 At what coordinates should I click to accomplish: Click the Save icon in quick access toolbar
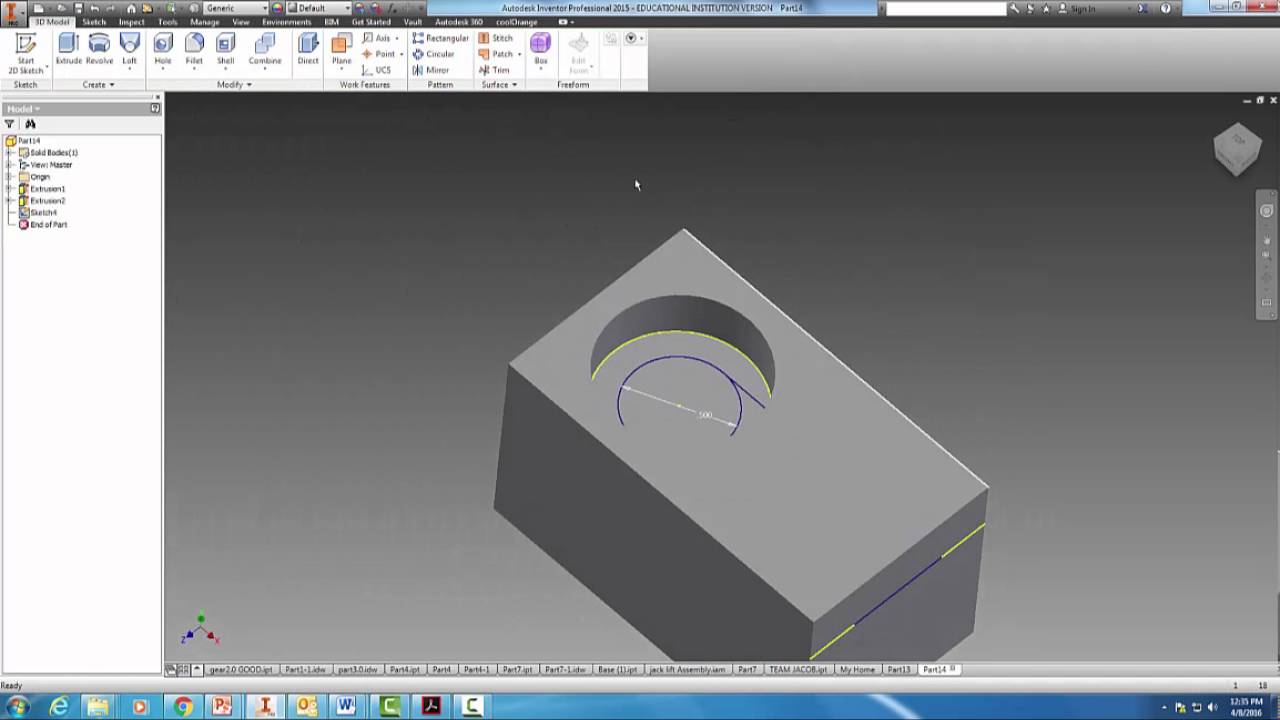coord(78,8)
